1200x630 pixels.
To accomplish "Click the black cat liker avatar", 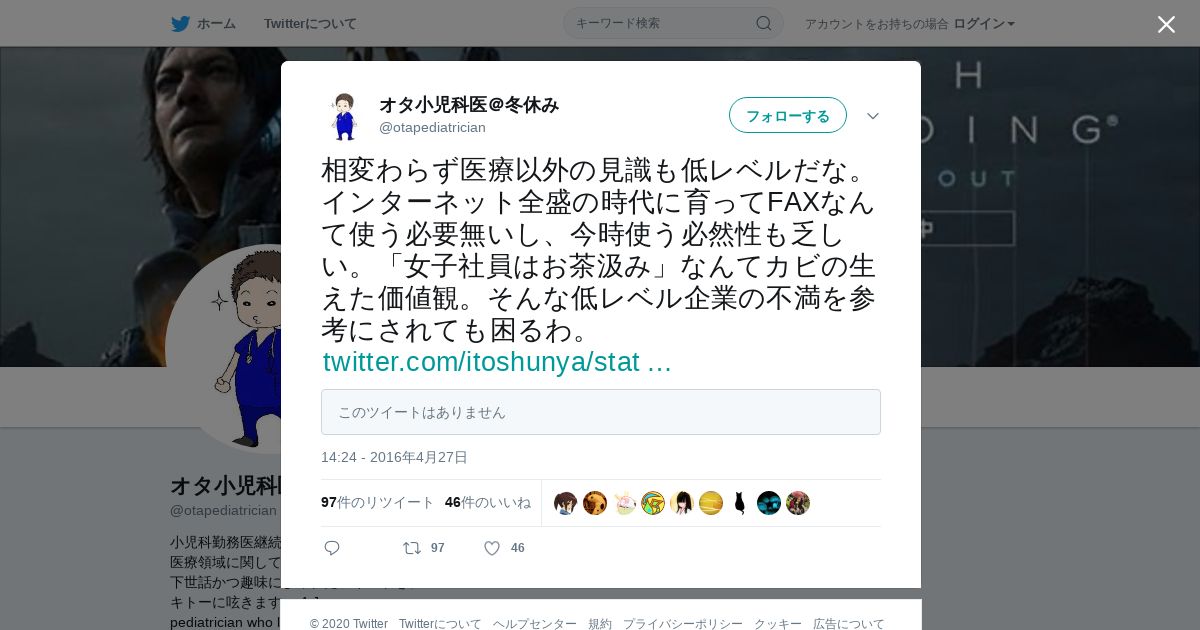I will pyautogui.click(x=740, y=503).
